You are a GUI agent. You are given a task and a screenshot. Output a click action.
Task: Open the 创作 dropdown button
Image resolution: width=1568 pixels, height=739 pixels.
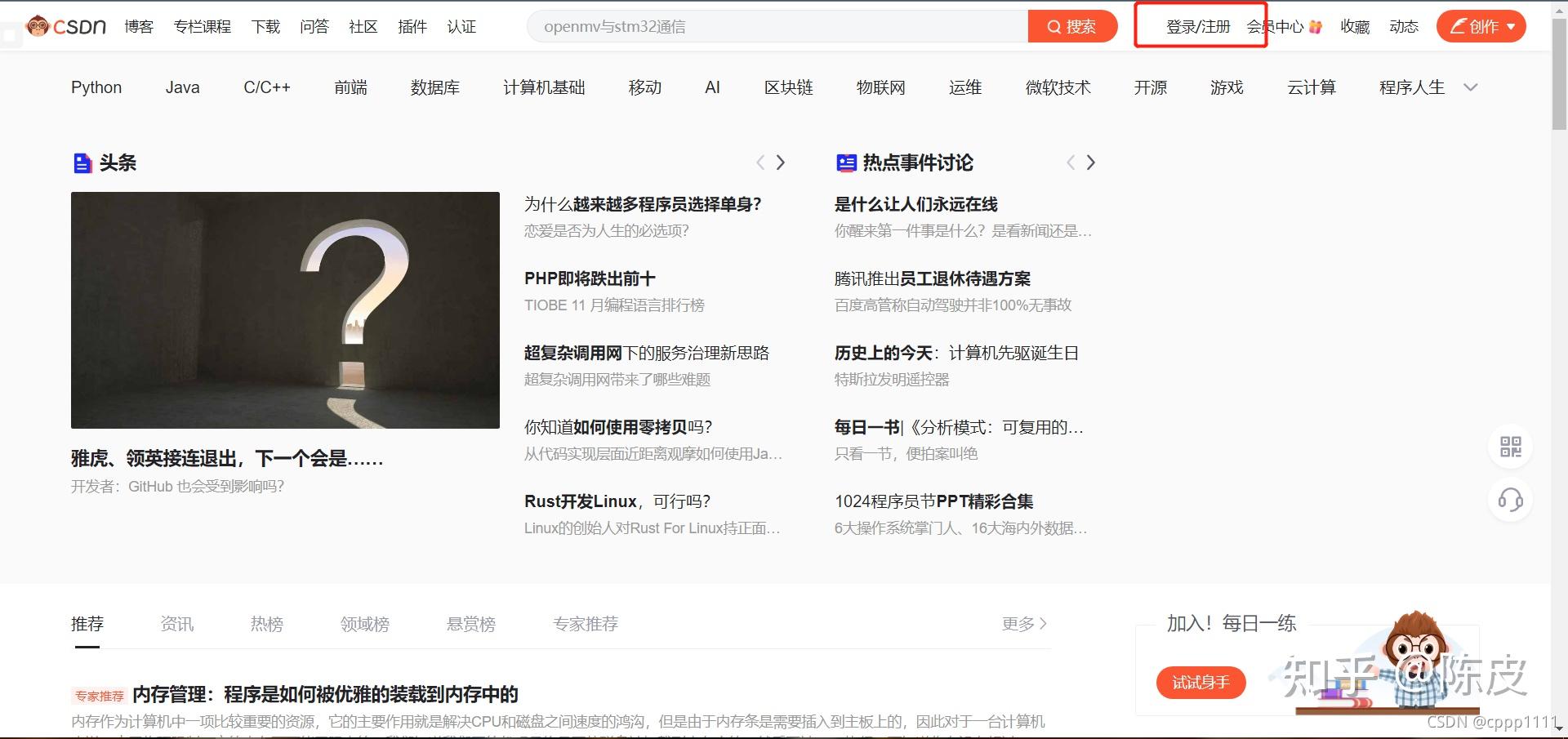click(1481, 26)
